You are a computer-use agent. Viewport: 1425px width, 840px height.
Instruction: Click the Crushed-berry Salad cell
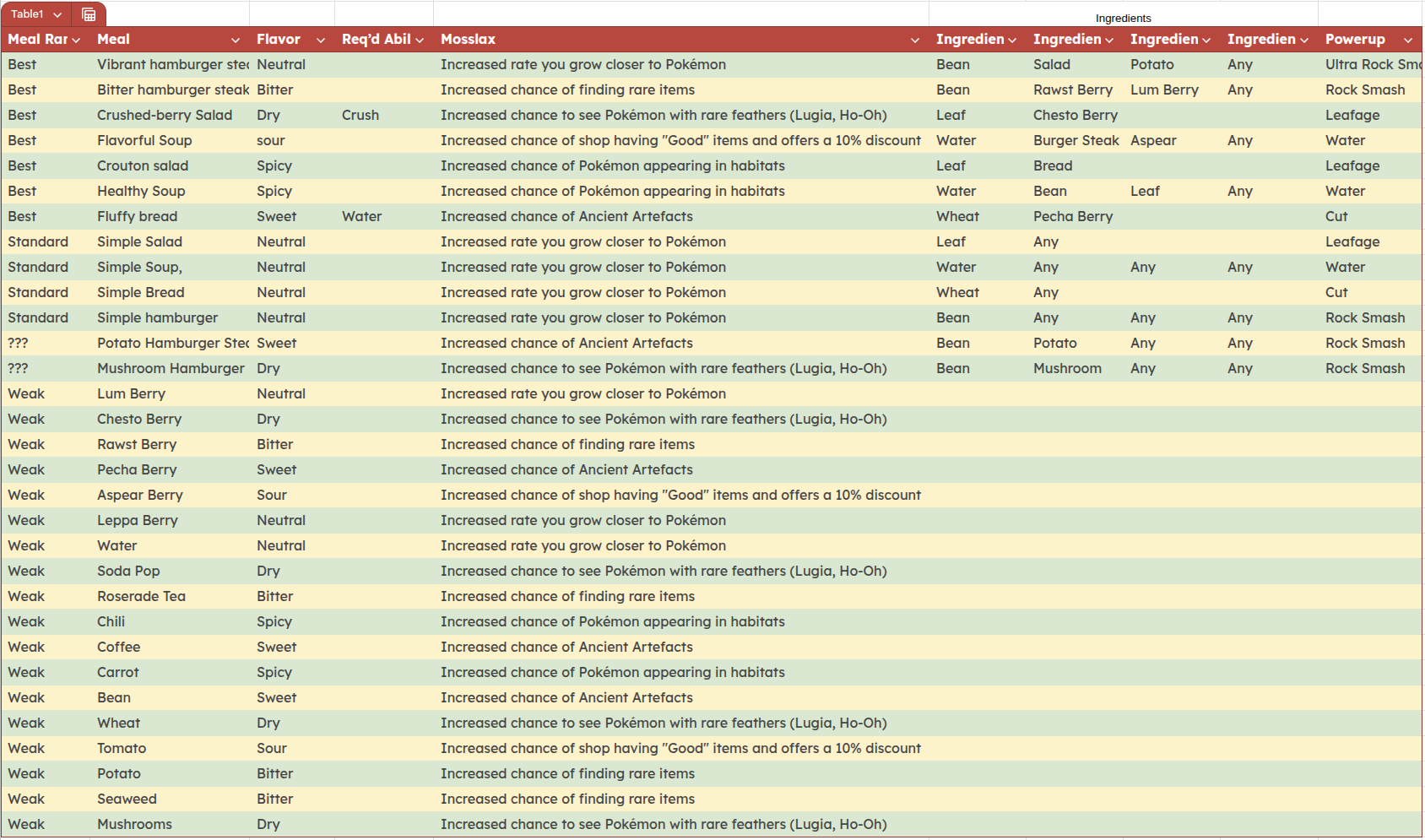170,115
